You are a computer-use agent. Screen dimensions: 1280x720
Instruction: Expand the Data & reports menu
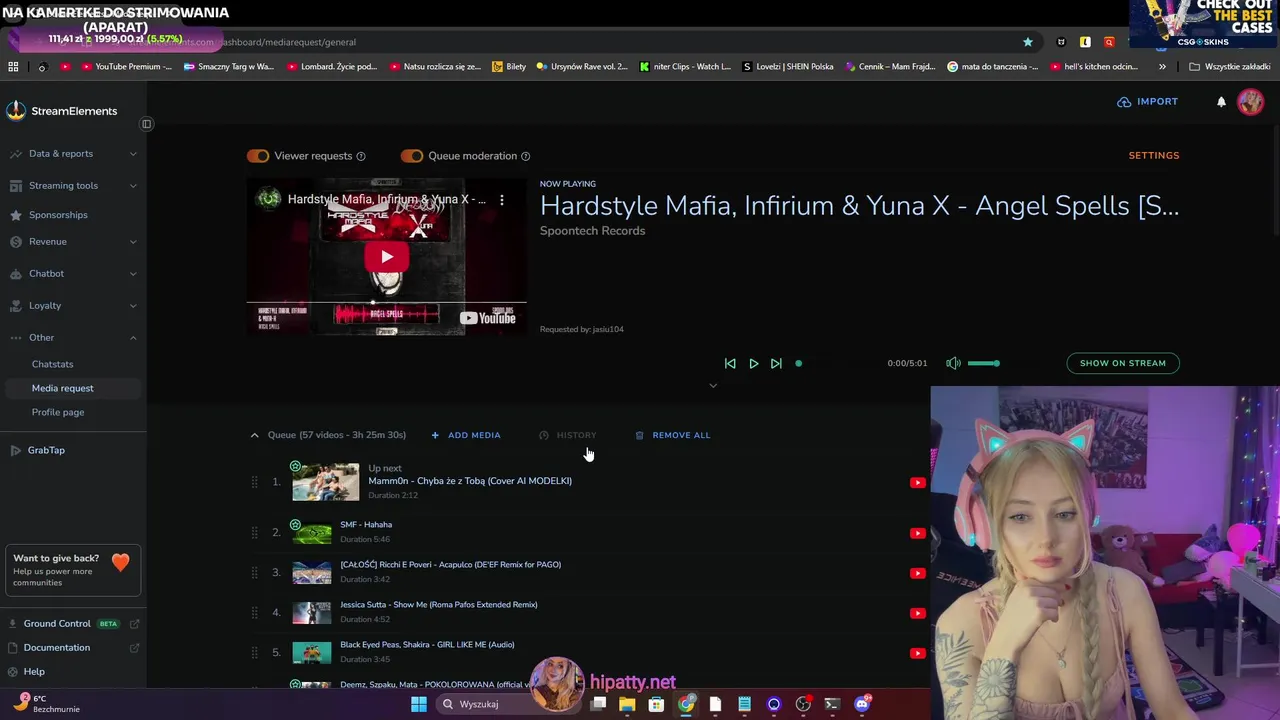tap(133, 154)
